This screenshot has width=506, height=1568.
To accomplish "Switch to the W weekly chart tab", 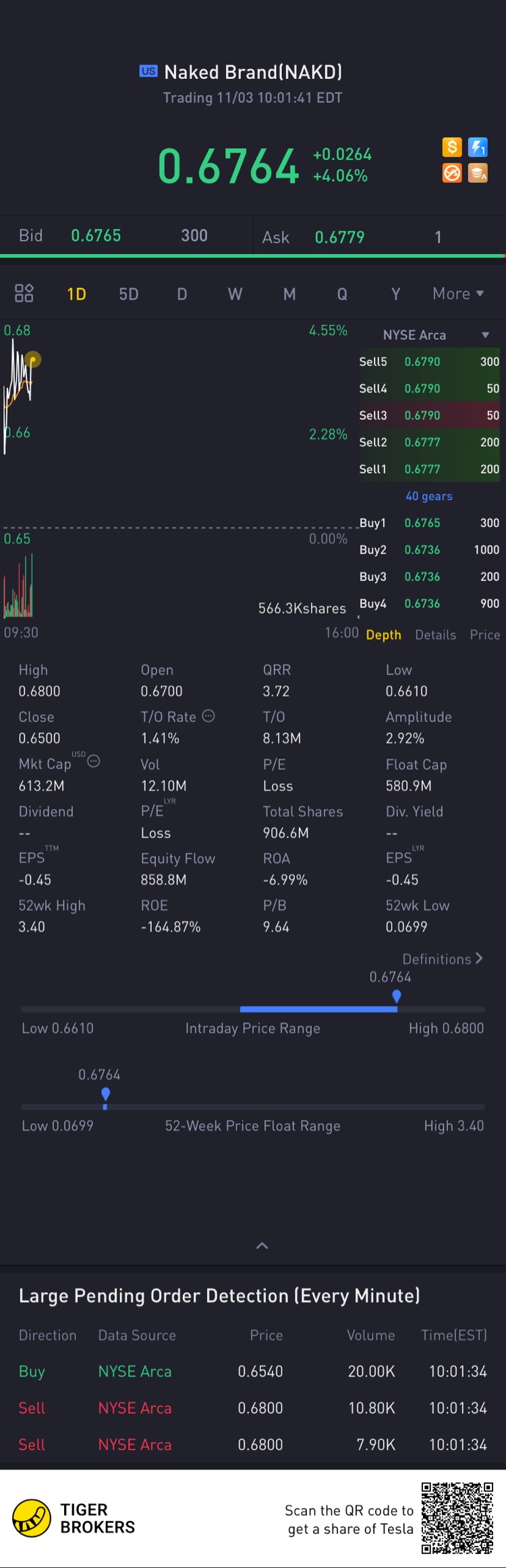I will tap(235, 294).
